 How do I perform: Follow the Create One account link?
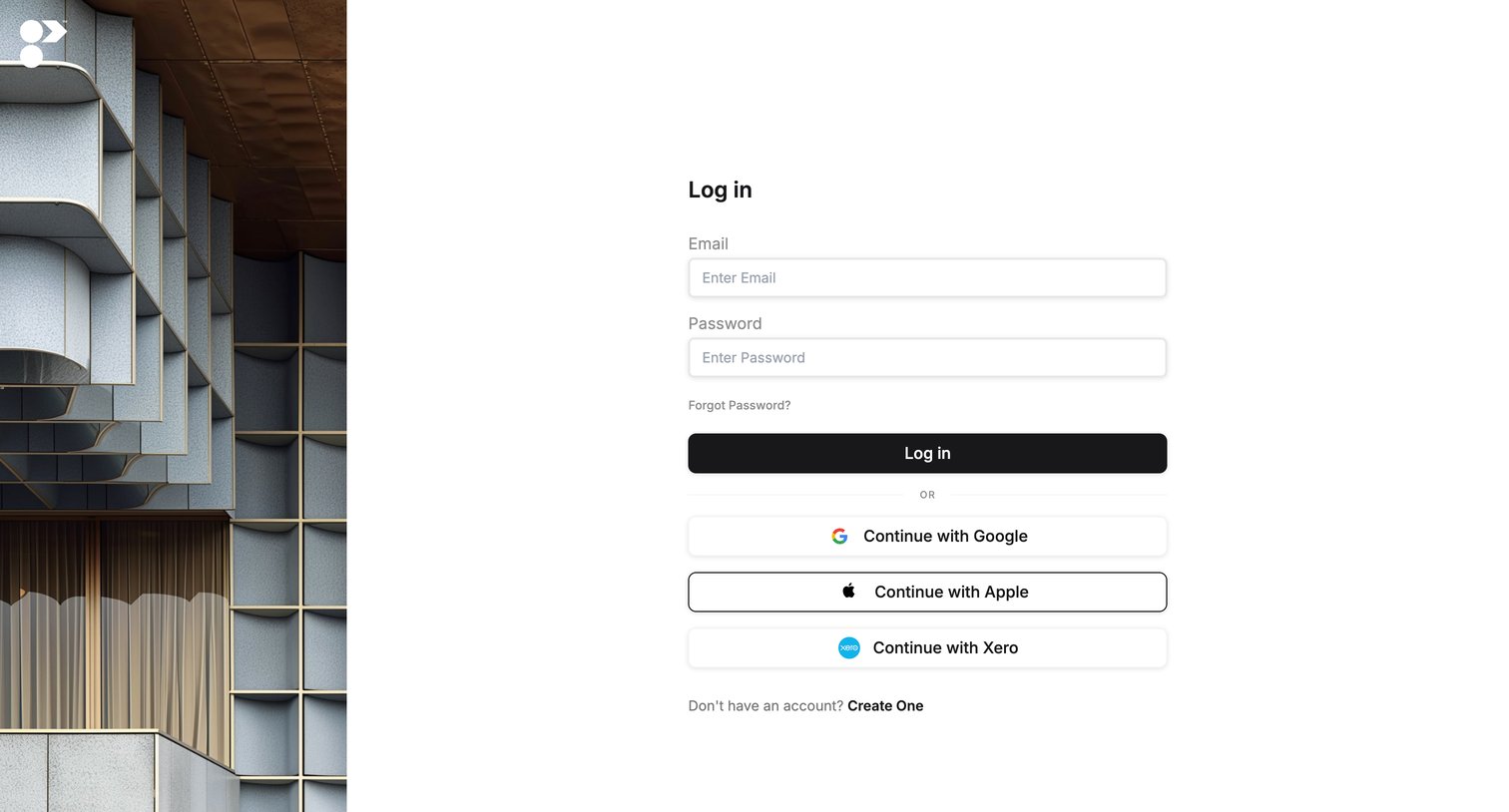coord(885,706)
